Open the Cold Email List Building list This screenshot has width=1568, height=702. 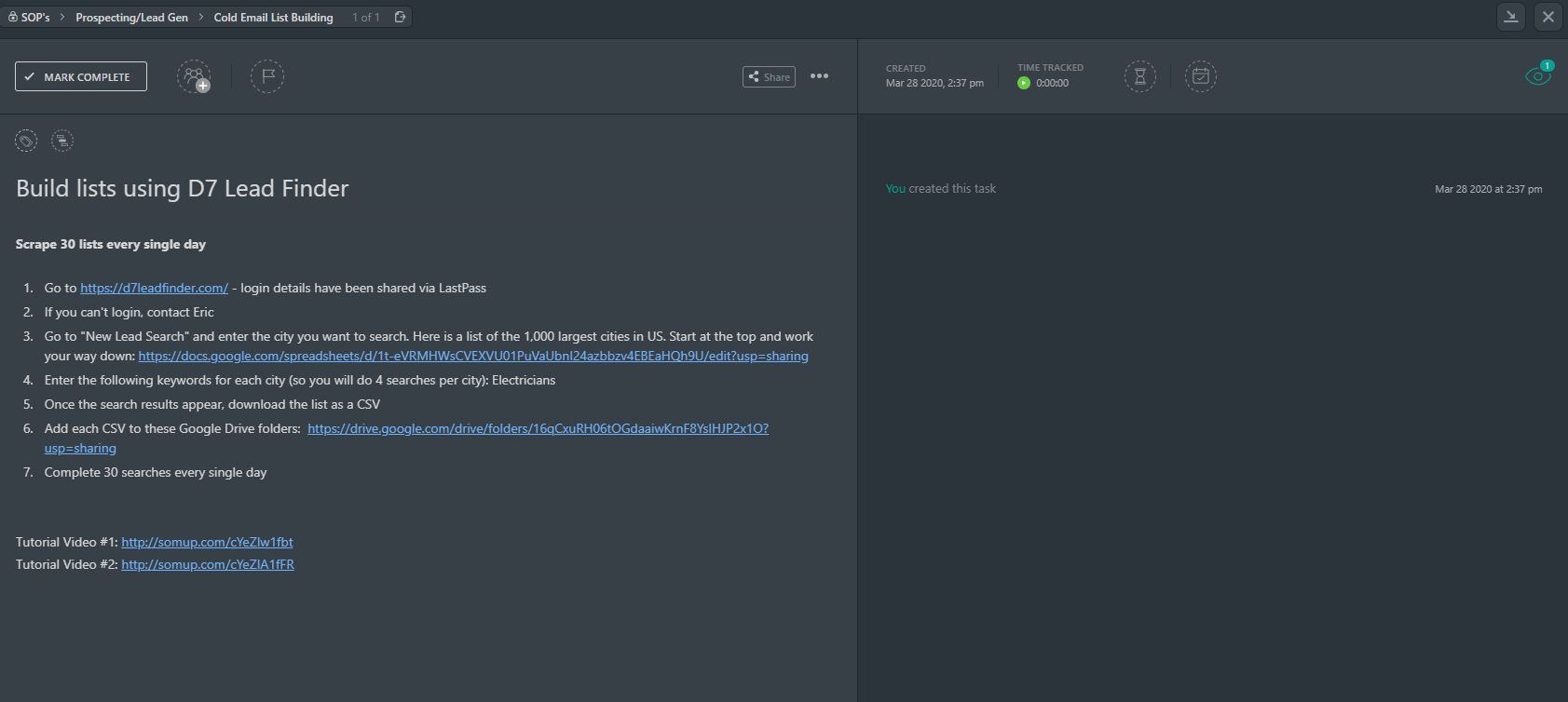click(x=273, y=17)
